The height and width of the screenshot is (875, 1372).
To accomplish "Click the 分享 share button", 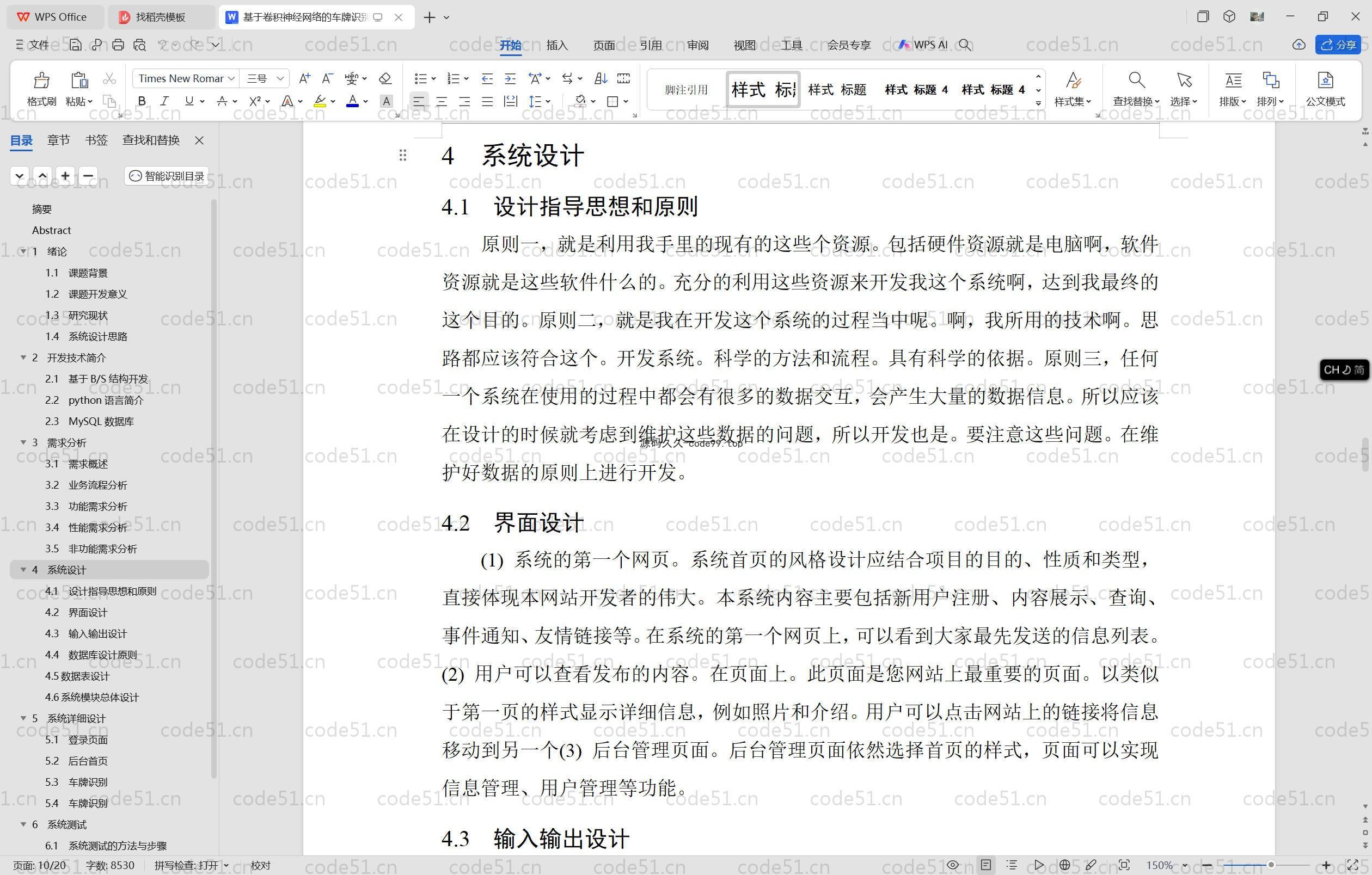I will tap(1338, 45).
